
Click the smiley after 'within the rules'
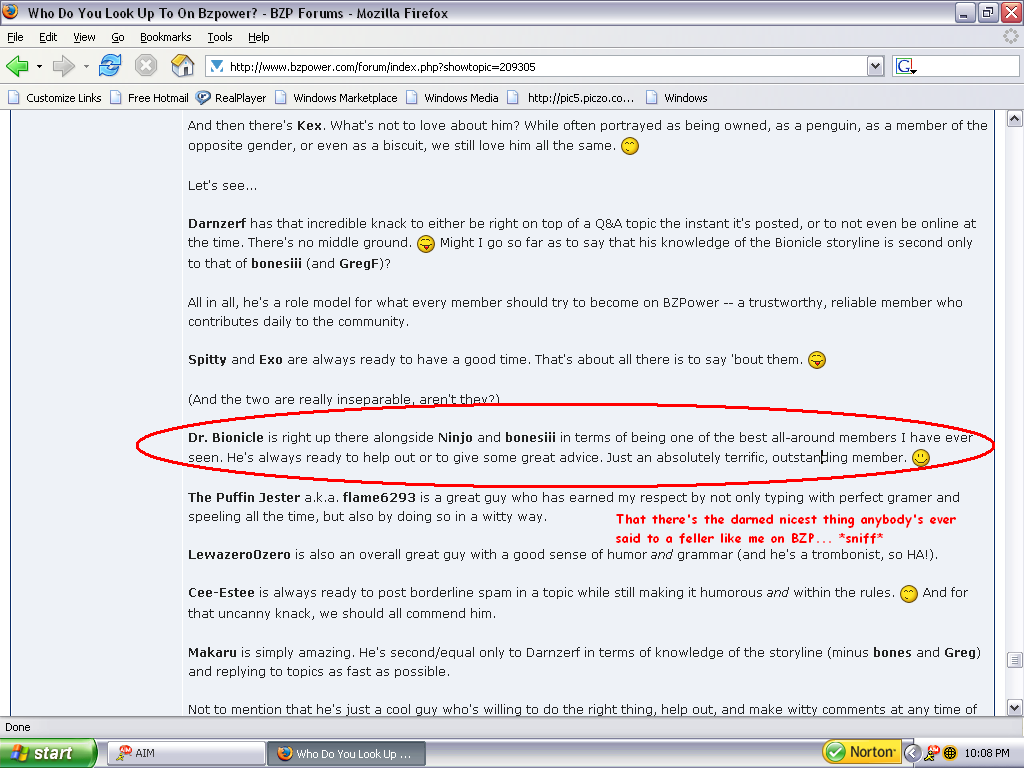909,594
